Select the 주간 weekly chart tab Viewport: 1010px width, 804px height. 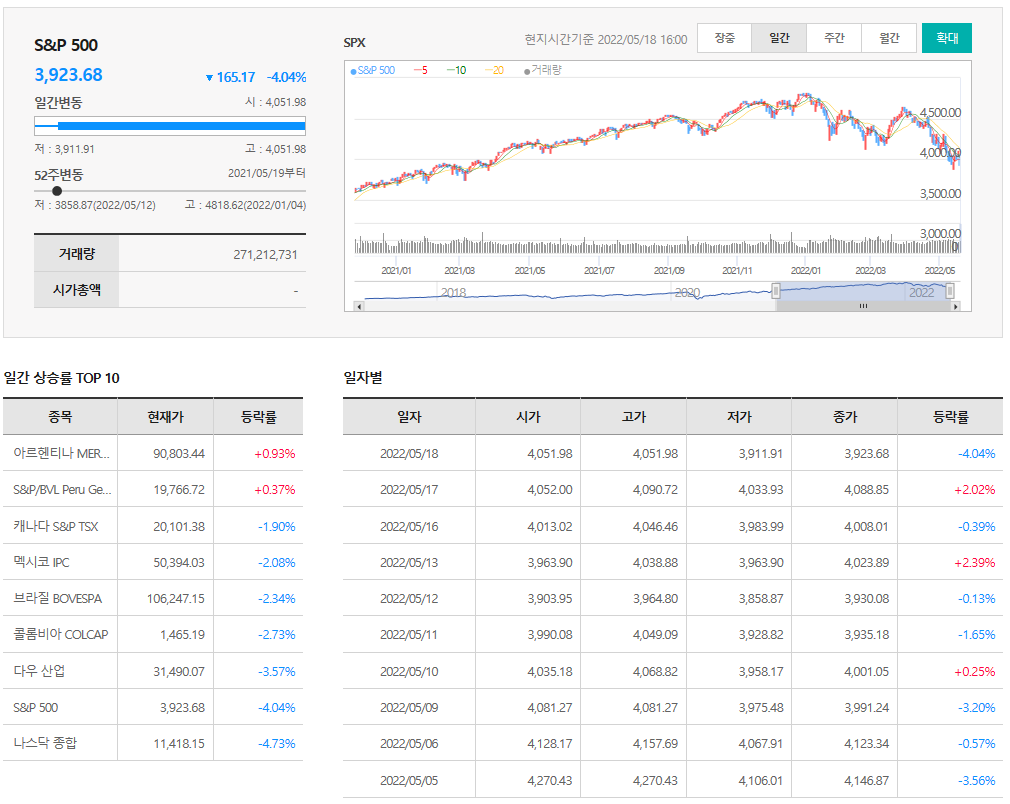pos(834,38)
